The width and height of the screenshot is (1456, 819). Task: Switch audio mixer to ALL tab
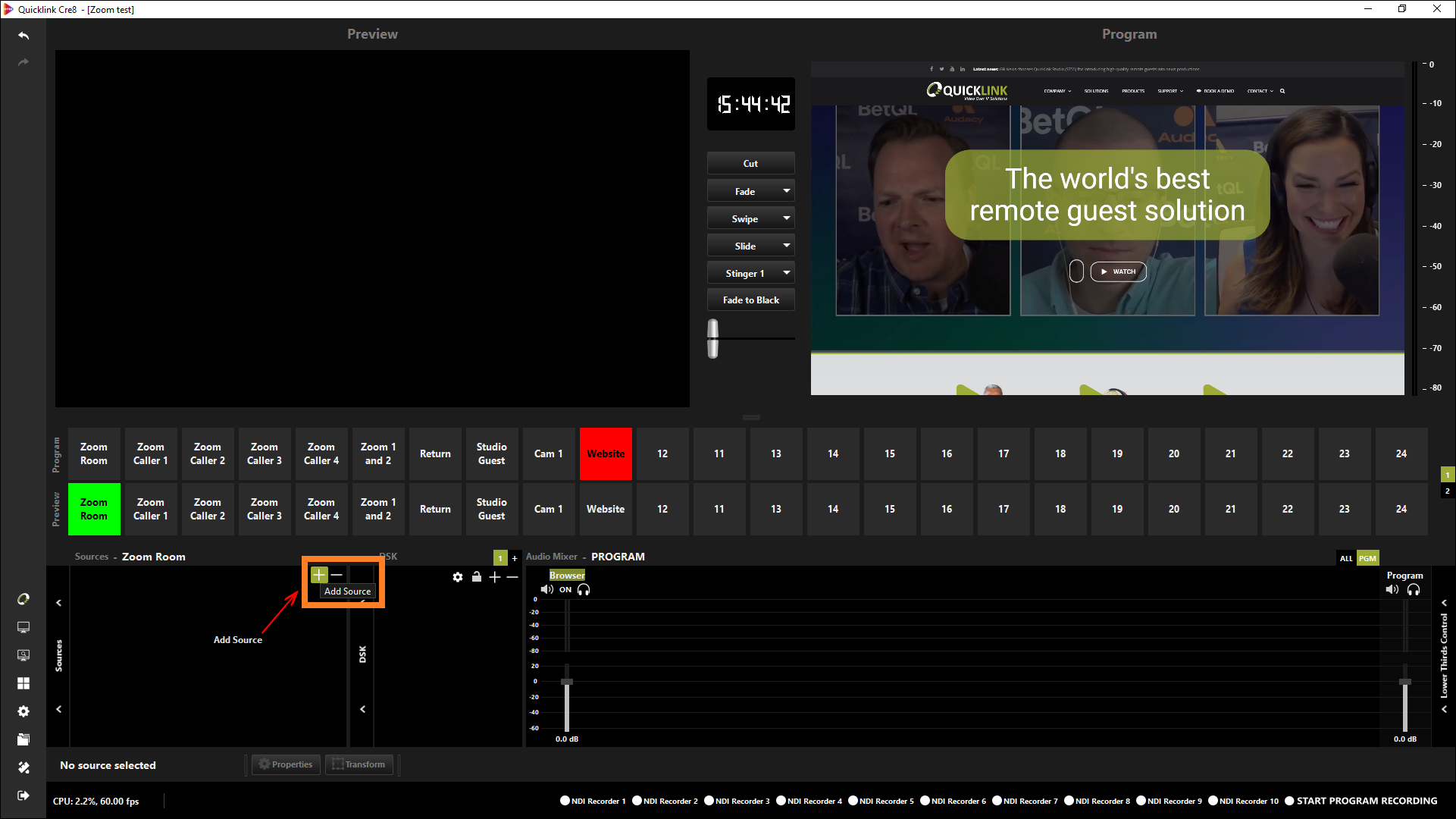(x=1346, y=558)
